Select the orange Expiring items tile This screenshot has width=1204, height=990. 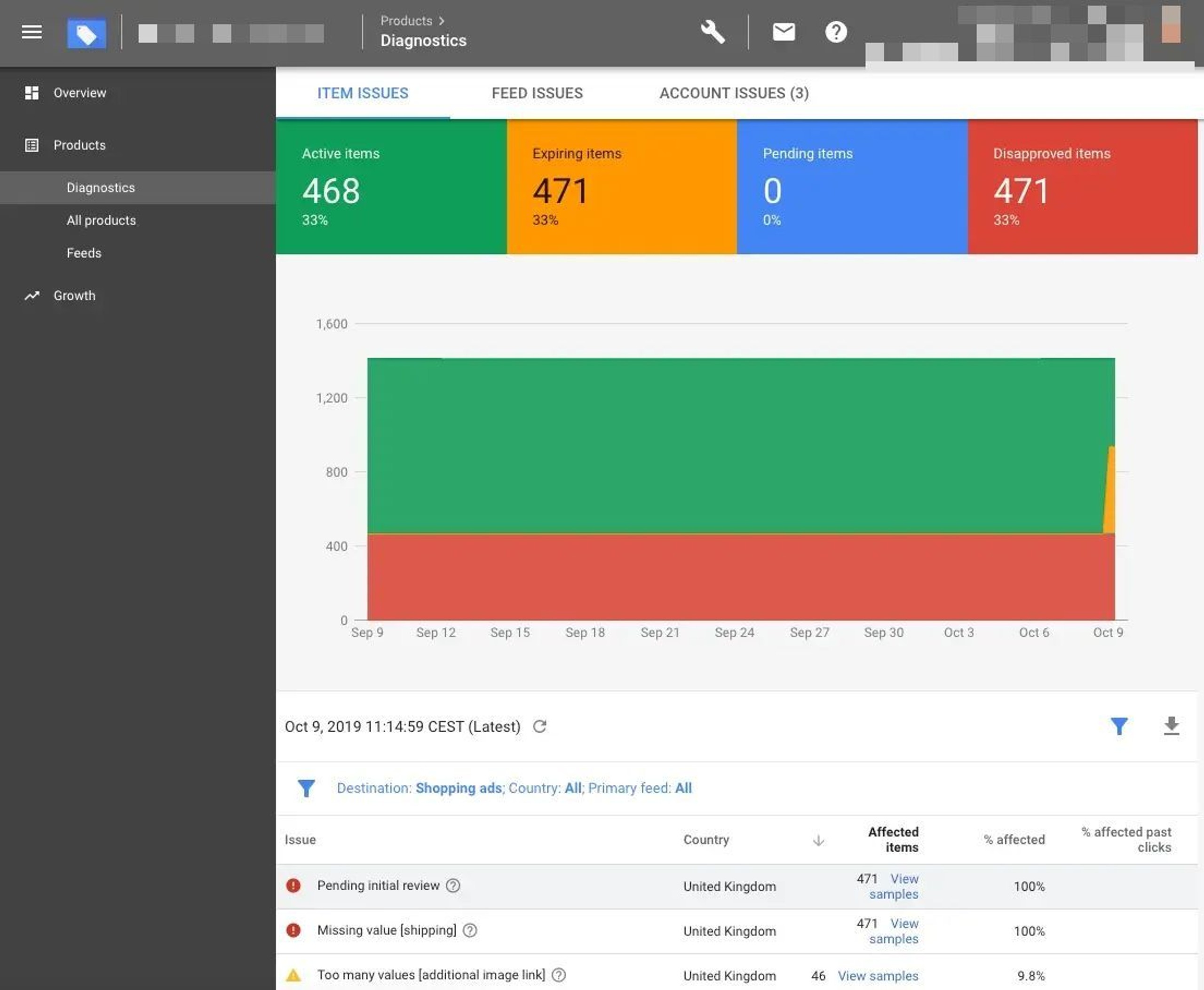(x=621, y=186)
